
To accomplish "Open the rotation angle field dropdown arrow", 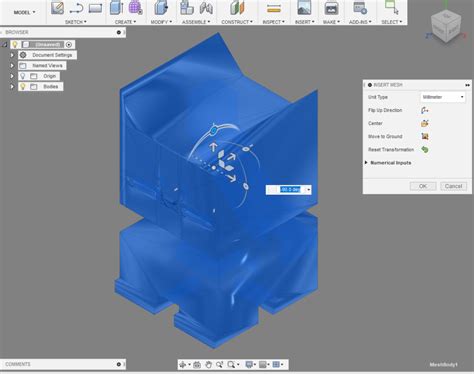I will click(309, 190).
